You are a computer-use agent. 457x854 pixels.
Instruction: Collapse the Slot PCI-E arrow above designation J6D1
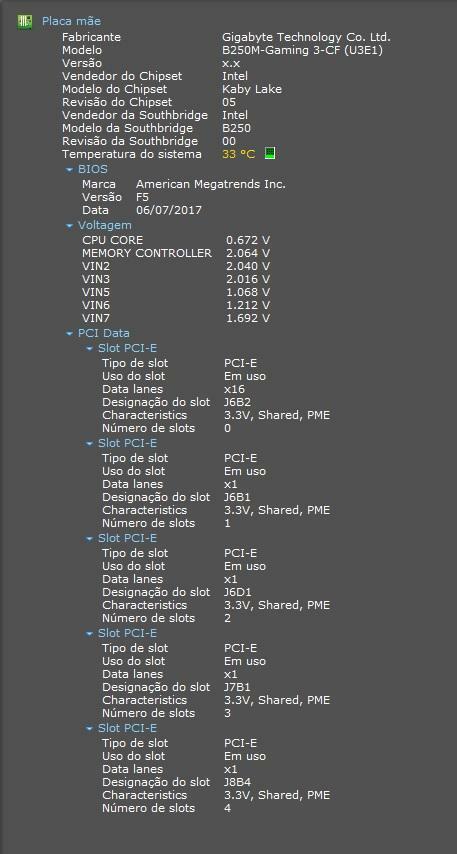coord(89,539)
